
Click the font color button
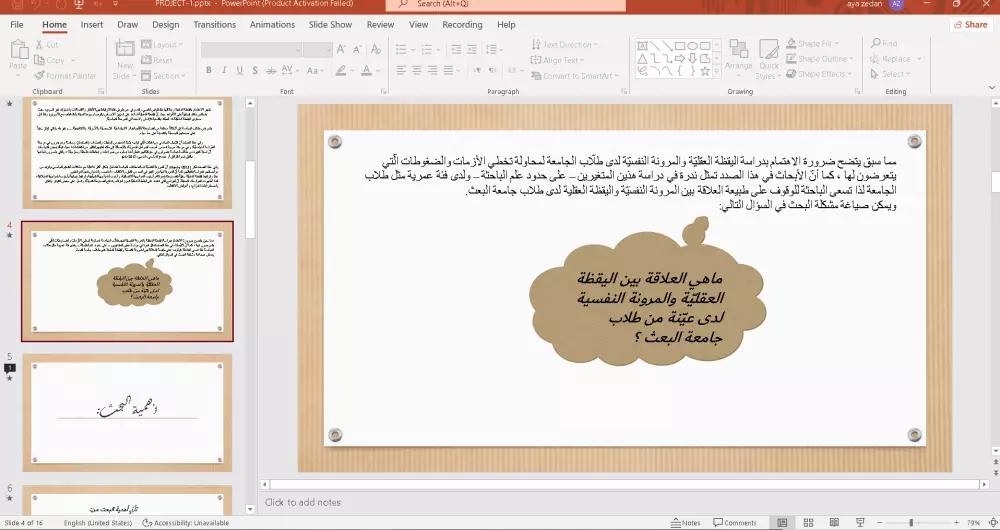tap(366, 70)
